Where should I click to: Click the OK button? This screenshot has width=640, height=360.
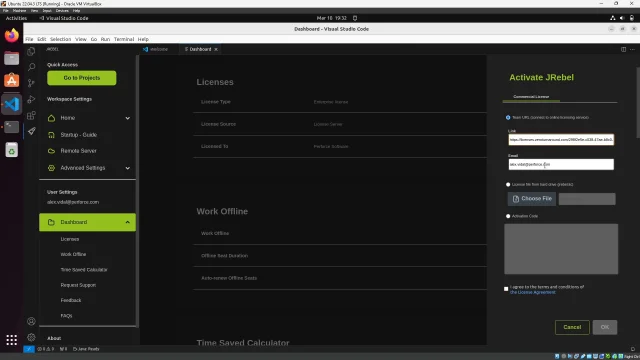click(605, 327)
